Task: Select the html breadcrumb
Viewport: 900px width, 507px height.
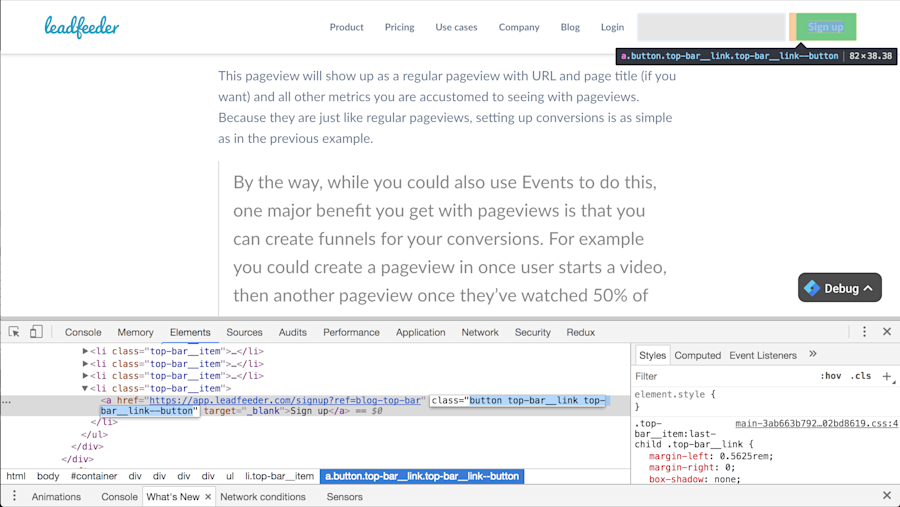Action: click(16, 476)
